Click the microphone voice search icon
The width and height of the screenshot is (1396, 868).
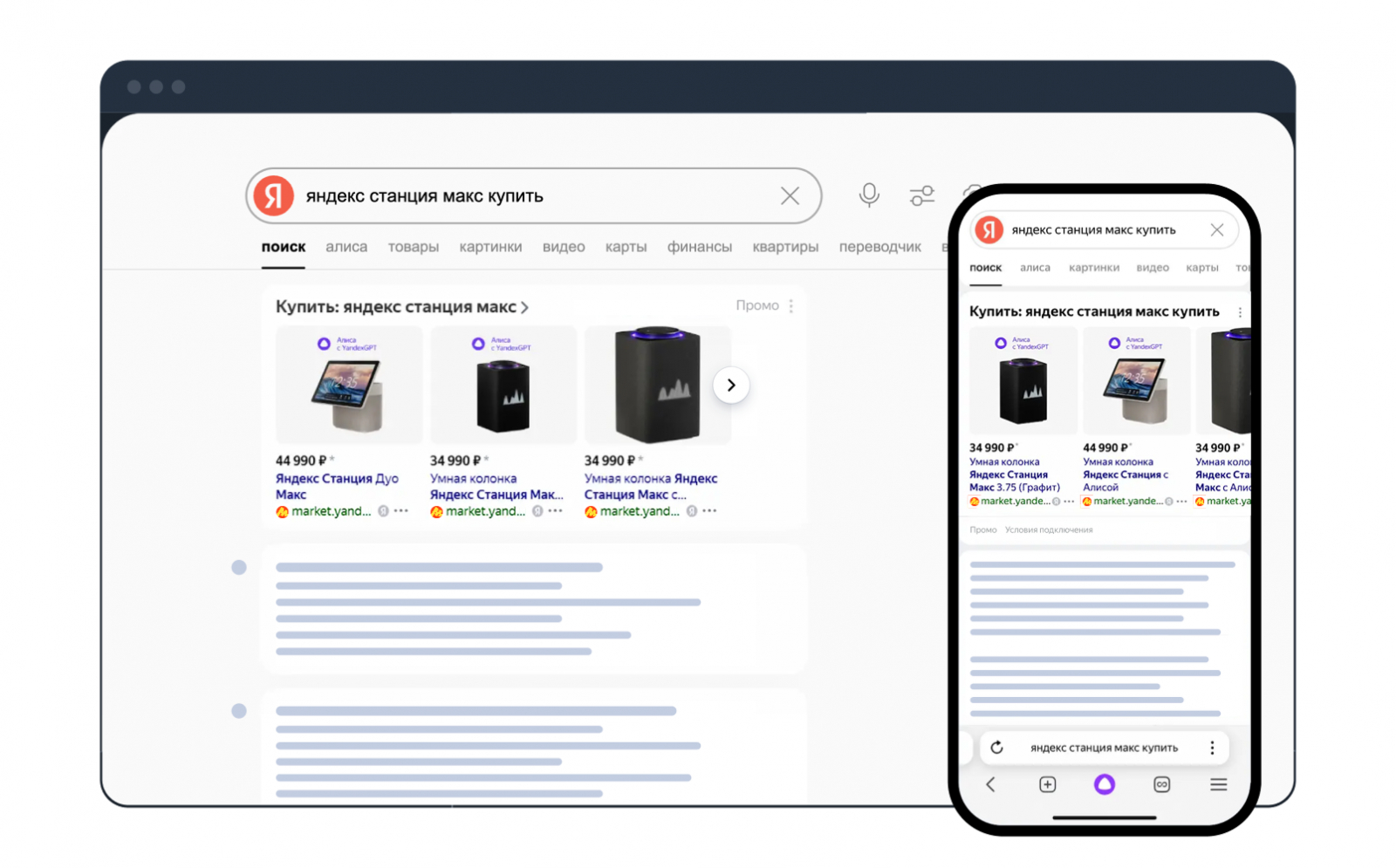click(x=868, y=195)
